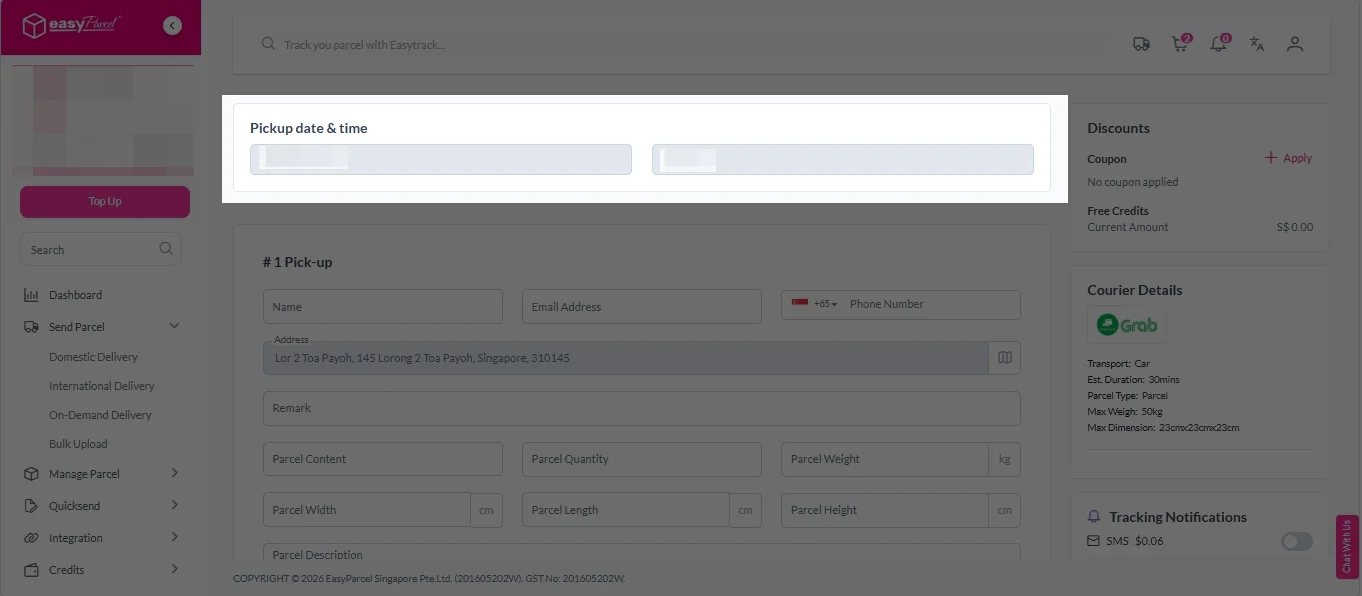
Task: Open the Chat With Us tab
Action: pos(1347,546)
